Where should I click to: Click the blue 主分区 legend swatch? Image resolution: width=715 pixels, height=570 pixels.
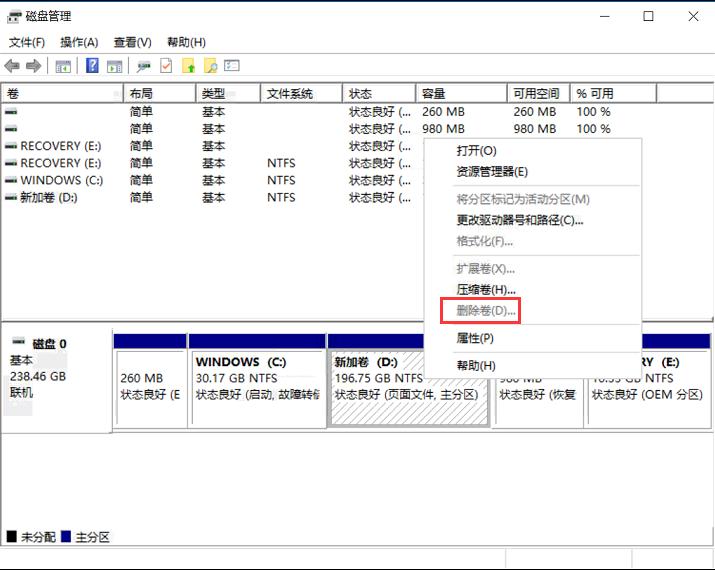pos(66,537)
